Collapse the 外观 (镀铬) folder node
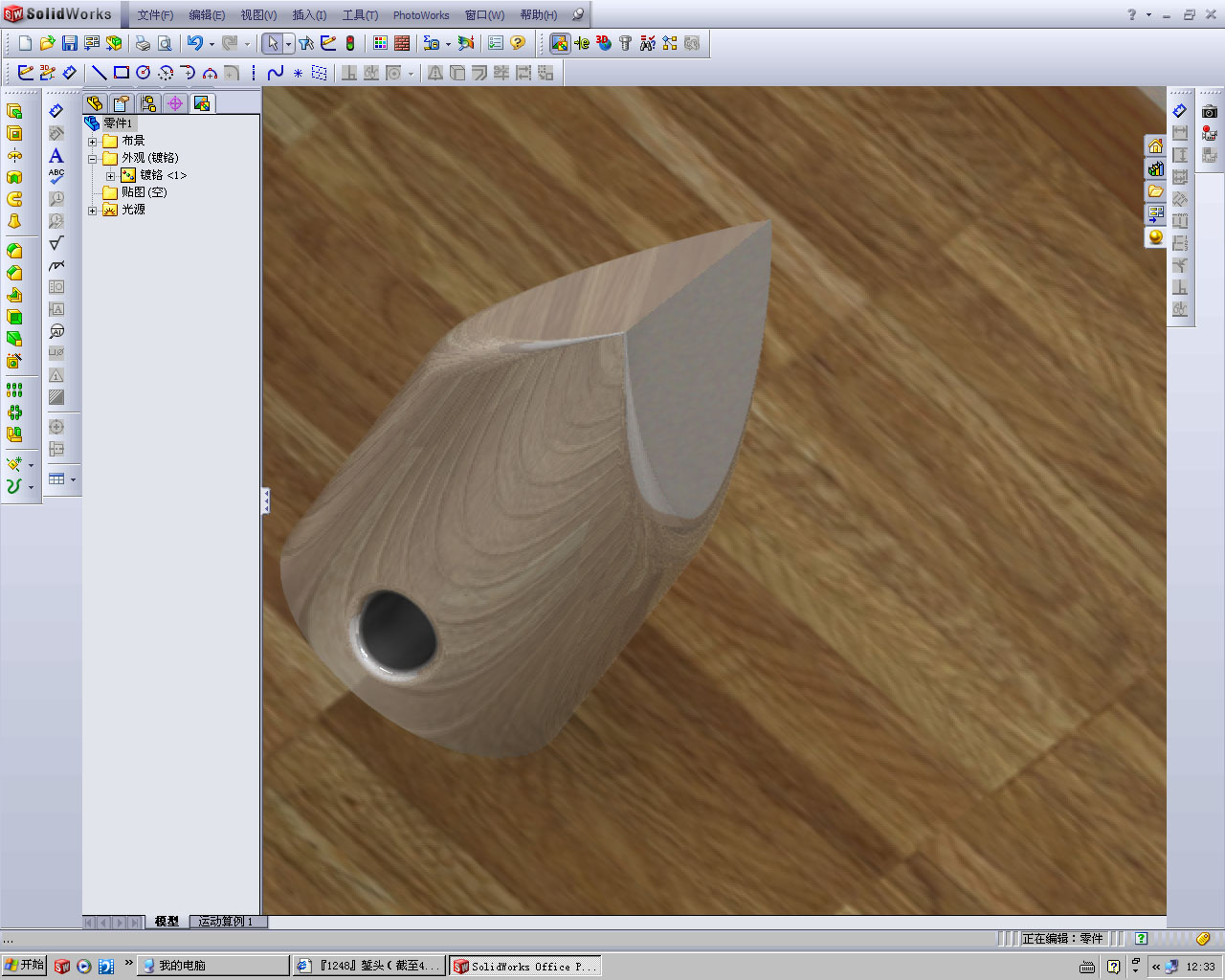Image resolution: width=1225 pixels, height=980 pixels. coord(93,158)
